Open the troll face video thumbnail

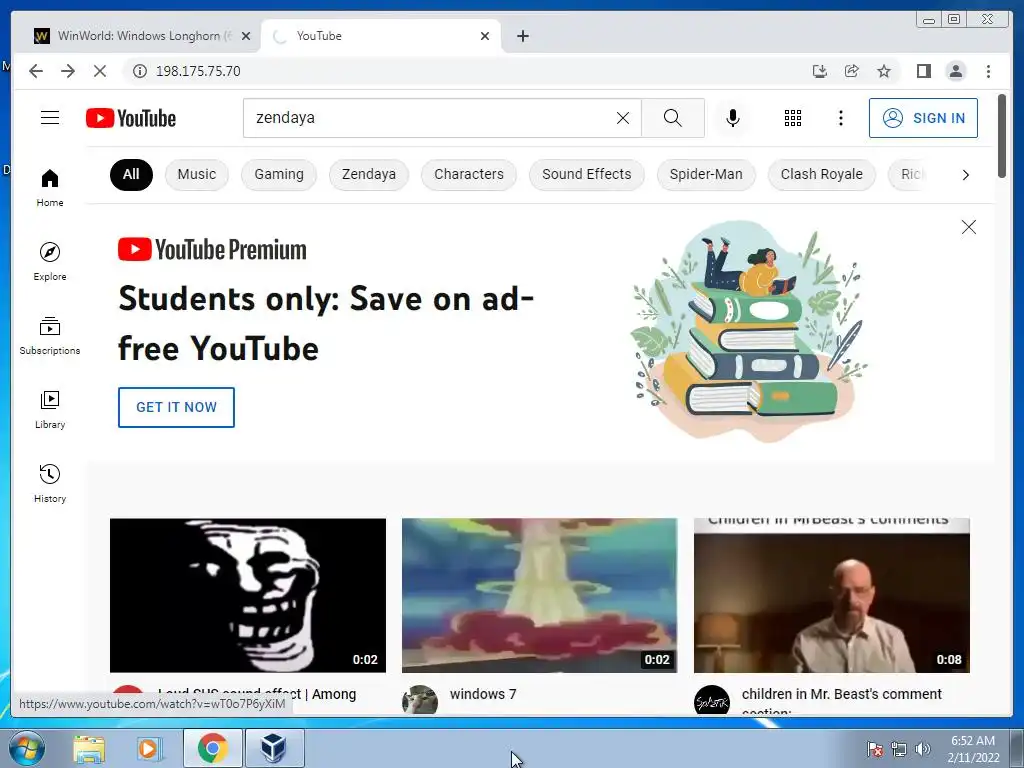(x=248, y=595)
